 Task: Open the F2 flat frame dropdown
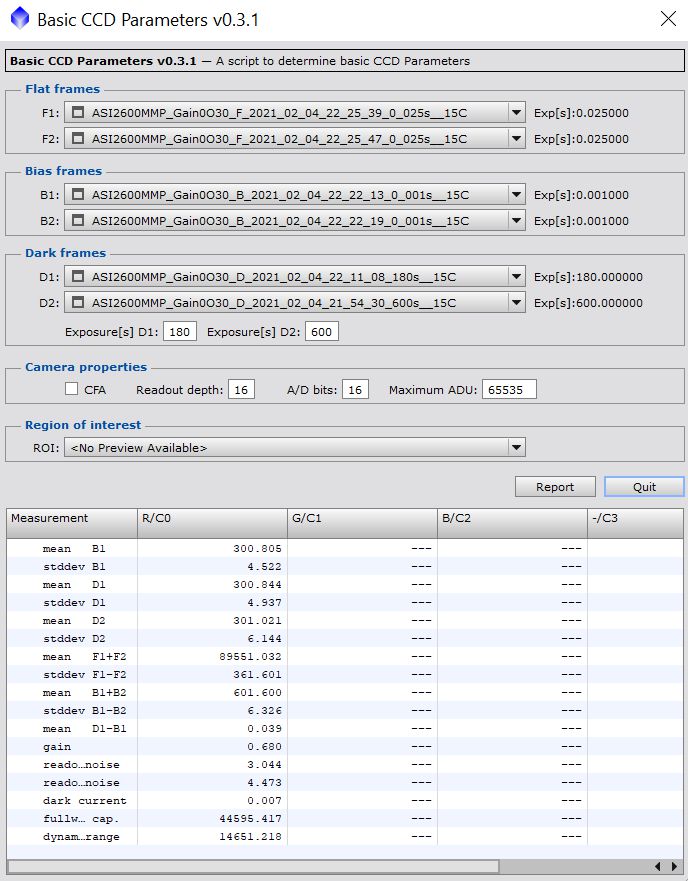coord(516,139)
